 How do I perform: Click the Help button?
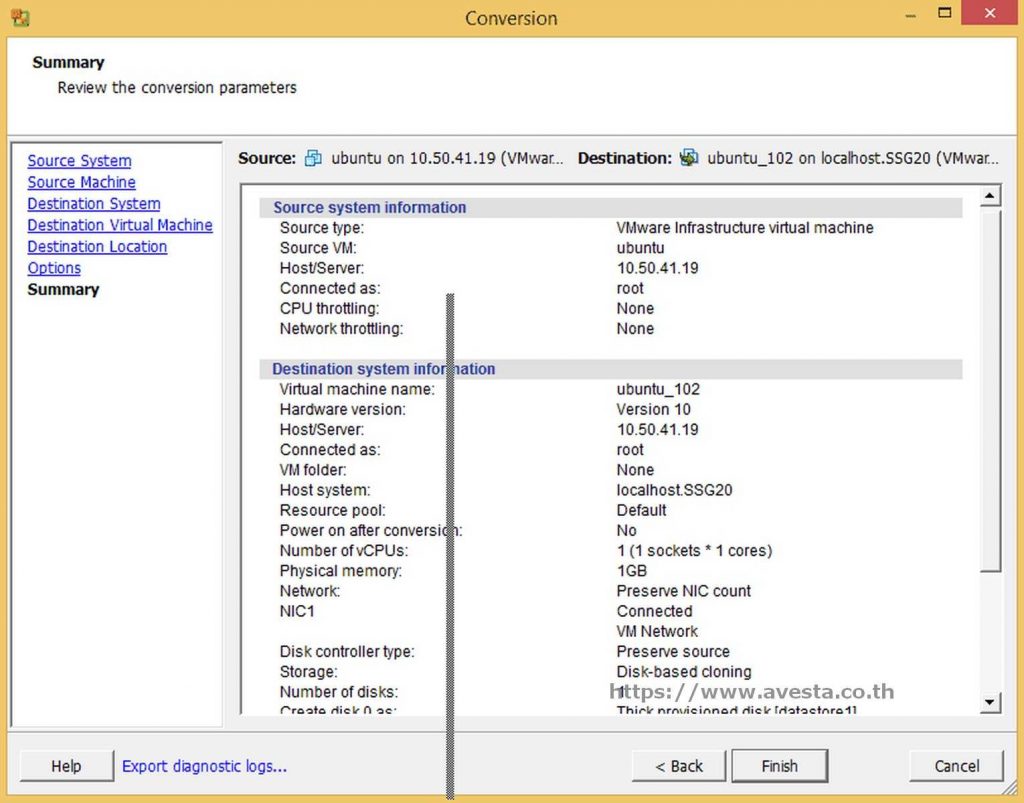[66, 766]
